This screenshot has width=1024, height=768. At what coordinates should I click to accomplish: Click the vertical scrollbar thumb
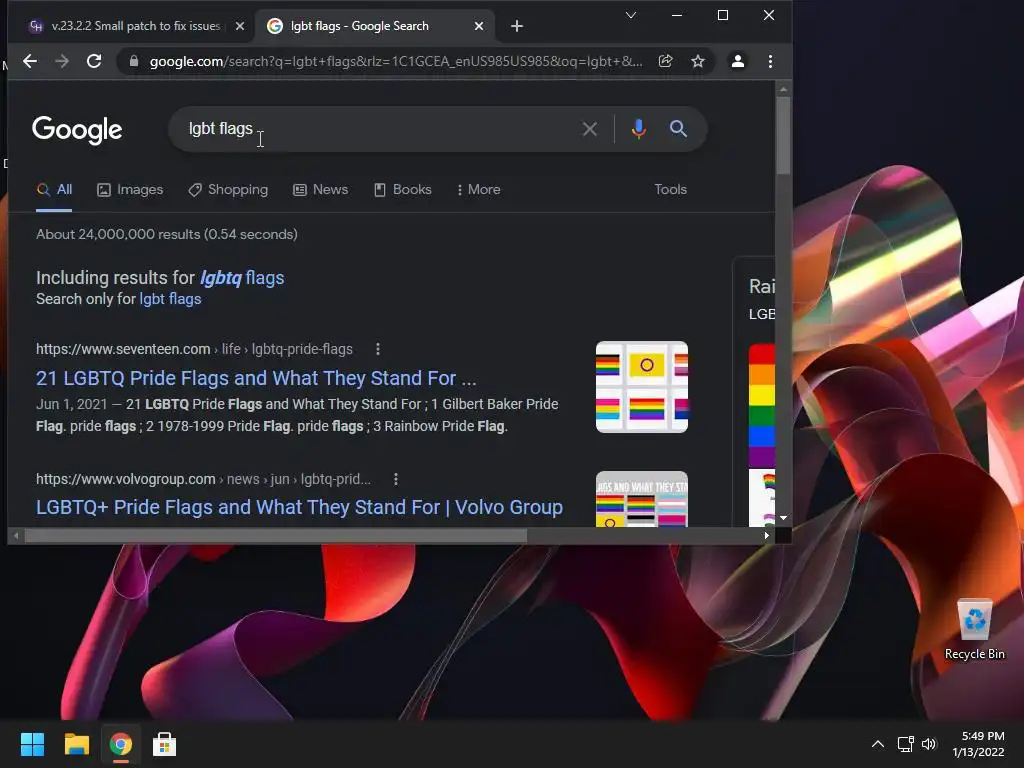pos(783,135)
